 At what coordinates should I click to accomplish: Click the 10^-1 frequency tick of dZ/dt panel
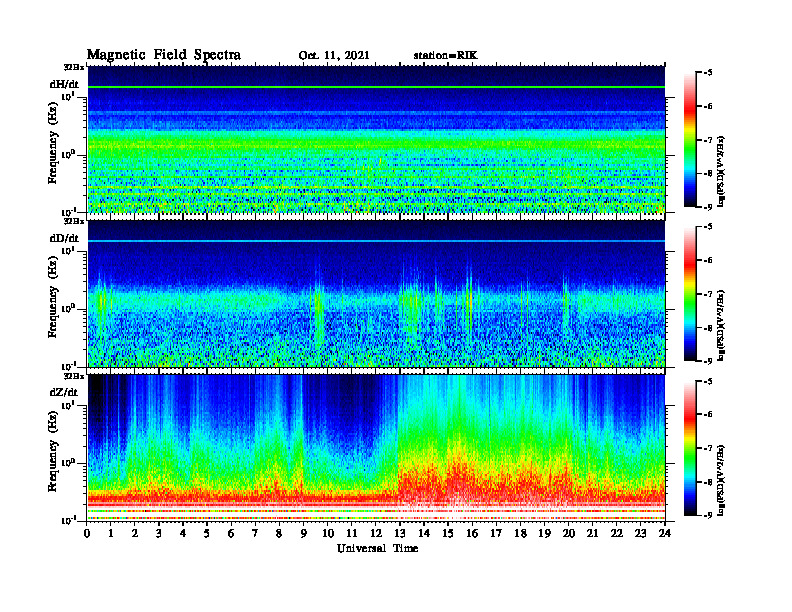69,520
